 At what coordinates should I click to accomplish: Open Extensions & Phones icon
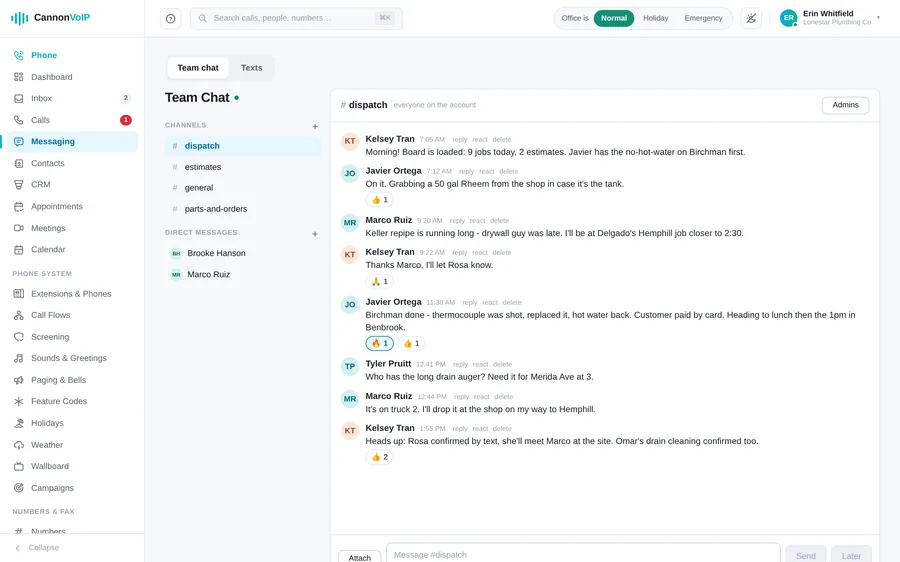19,293
